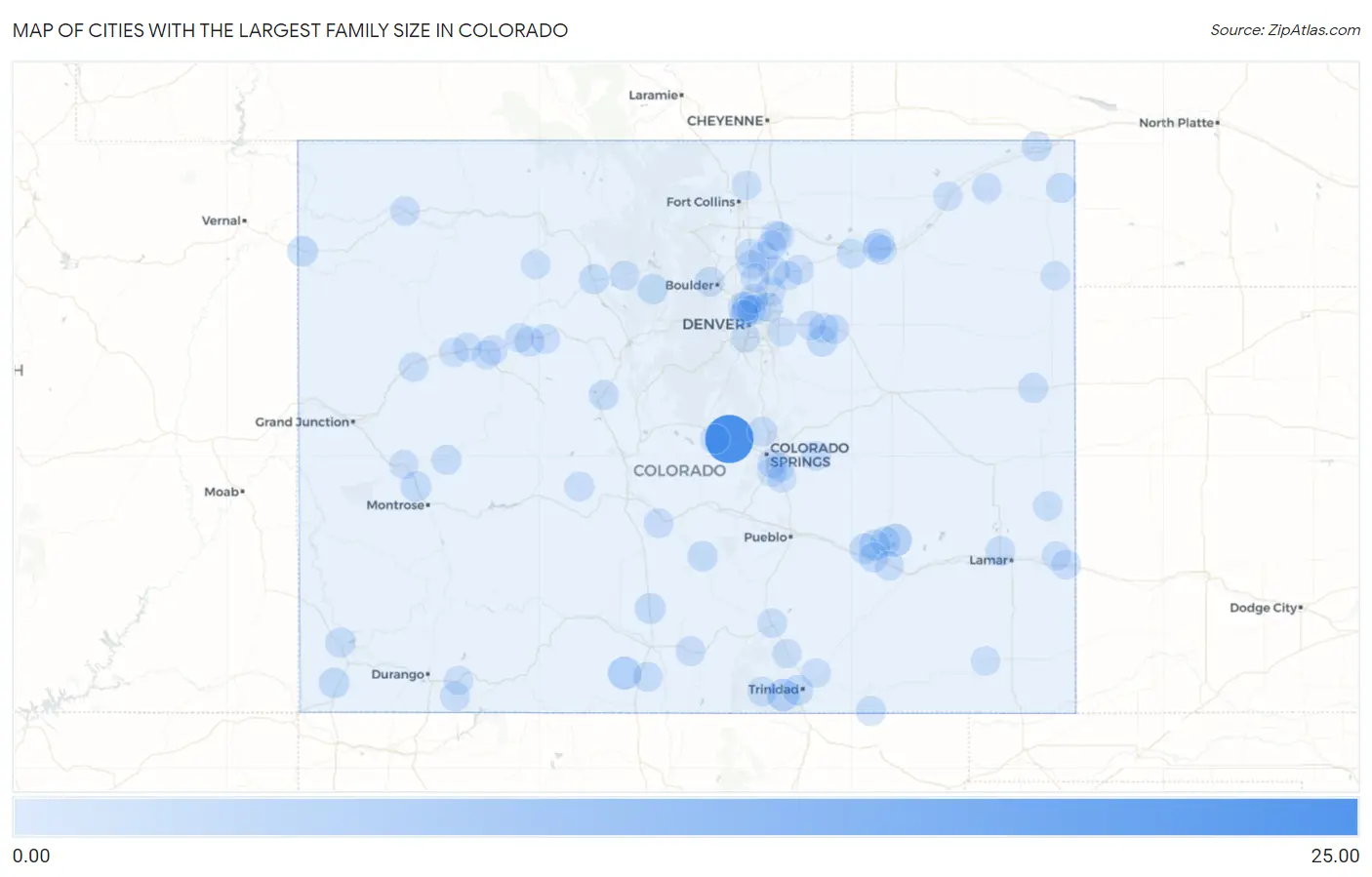The height and width of the screenshot is (877, 1372).
Task: Click the Vernal city label
Action: [x=222, y=220]
